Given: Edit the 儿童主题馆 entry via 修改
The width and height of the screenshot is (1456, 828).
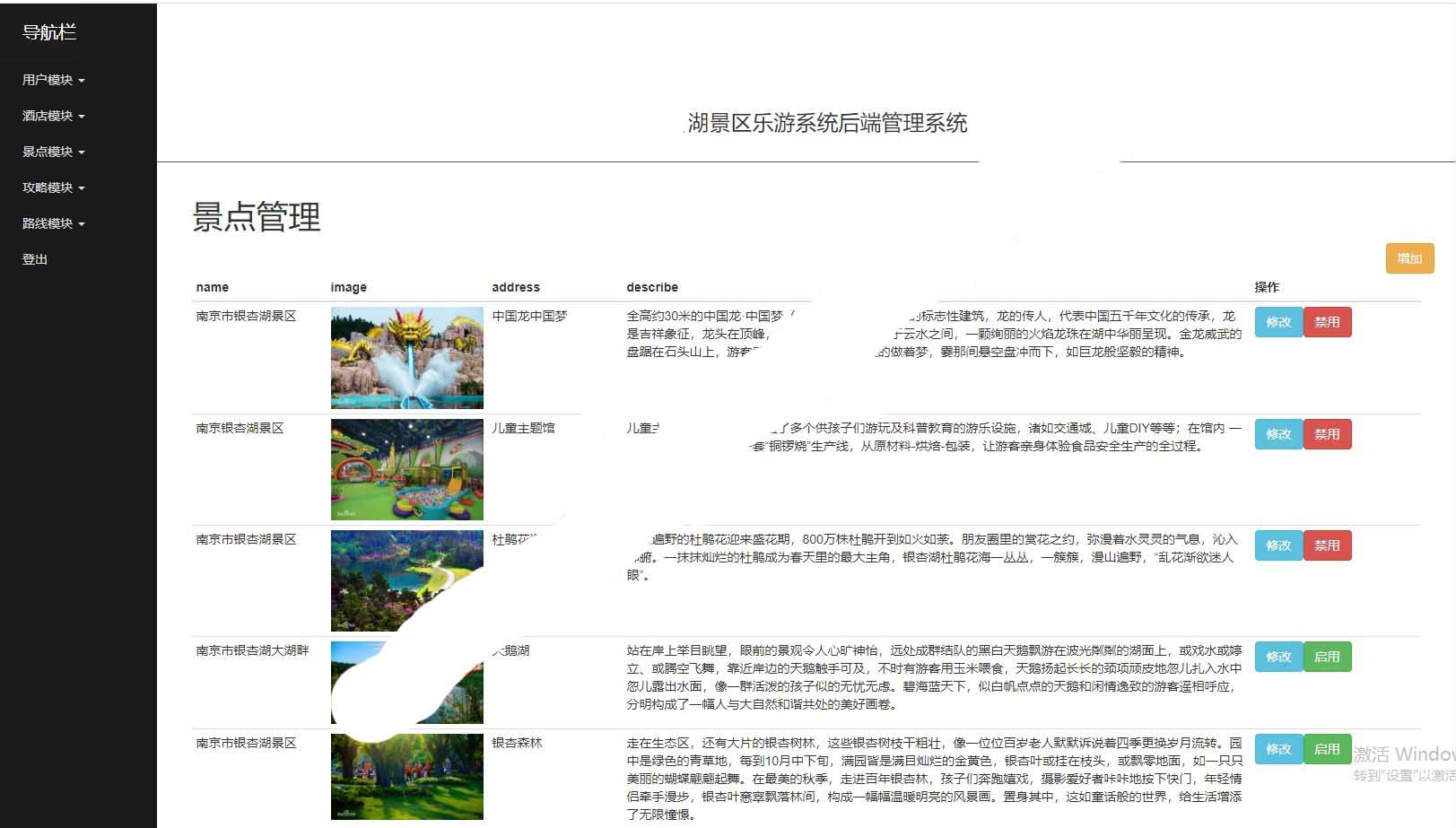Looking at the screenshot, I should click(1278, 434).
